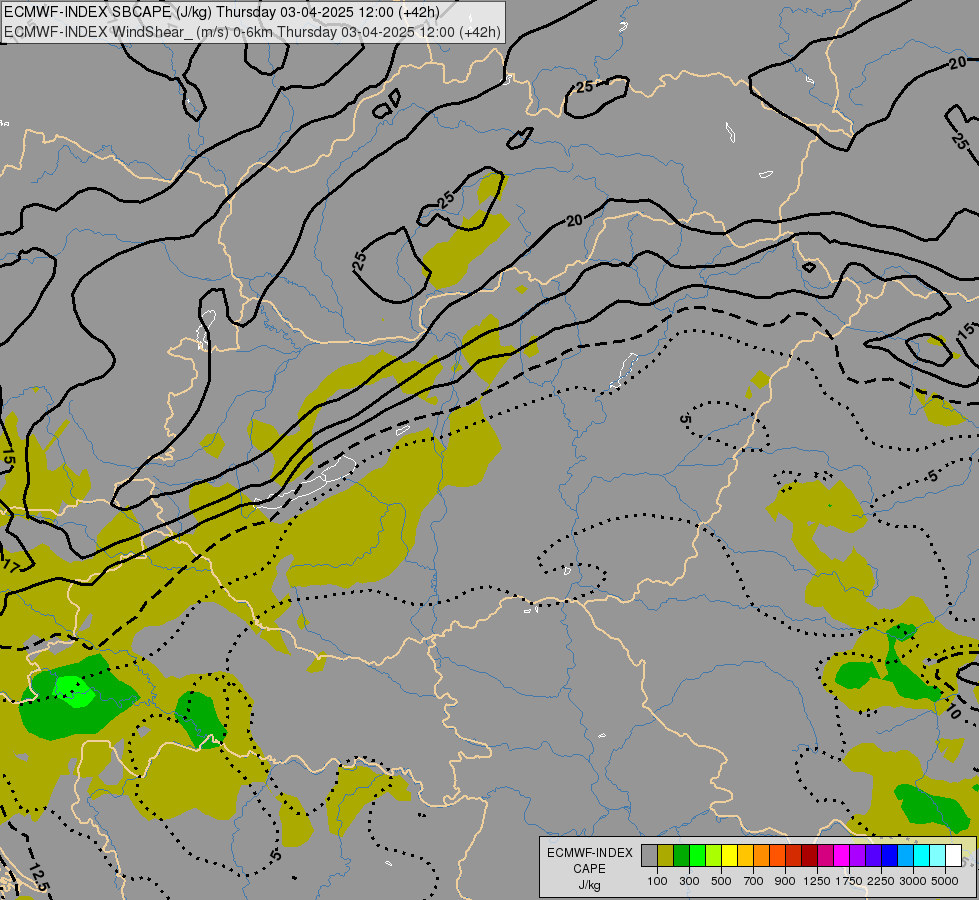Click the '5000' legend tick label
Viewport: 979px width, 900px height.
945,881
